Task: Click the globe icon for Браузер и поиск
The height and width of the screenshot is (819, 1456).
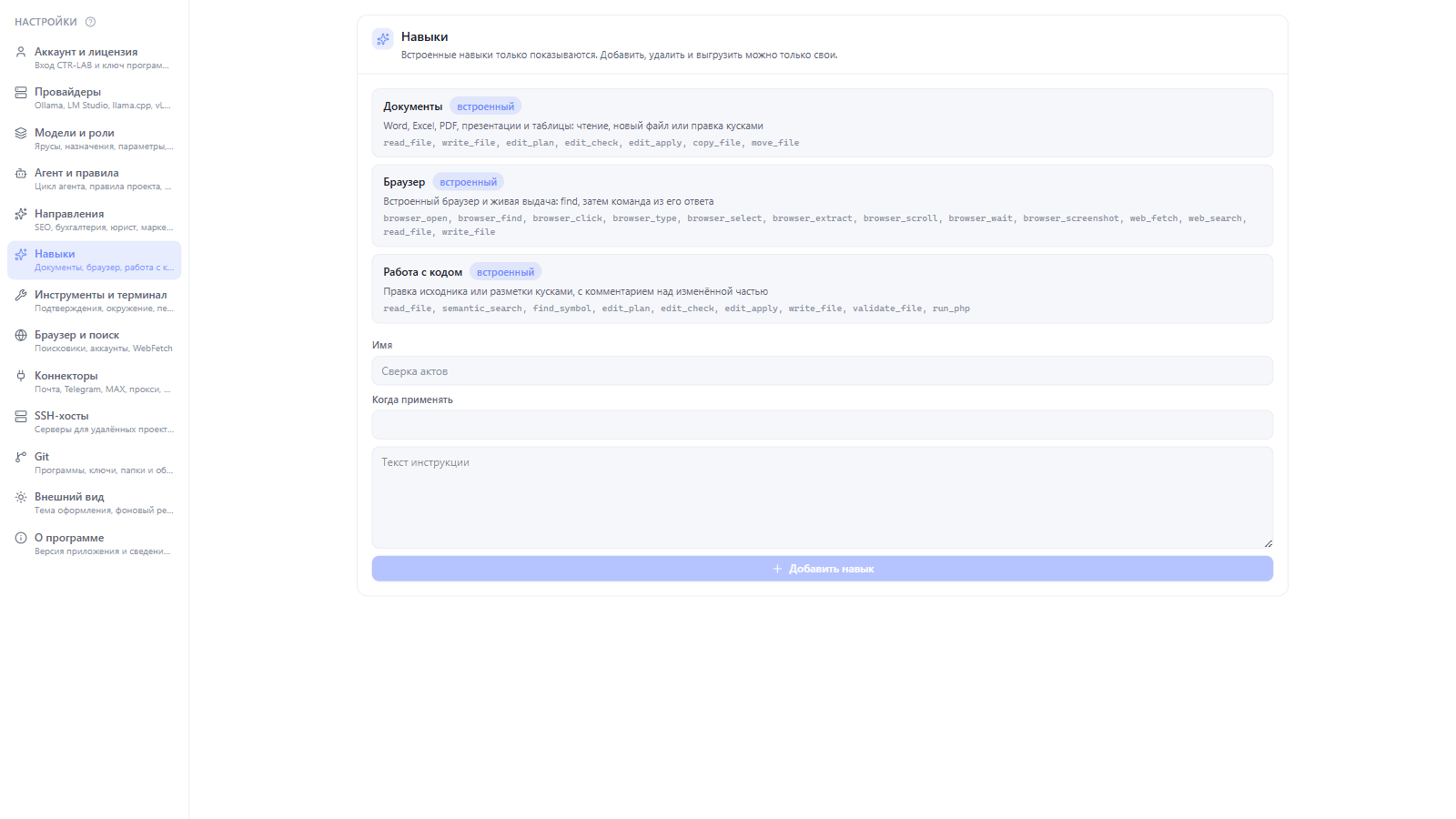Action: (21, 335)
